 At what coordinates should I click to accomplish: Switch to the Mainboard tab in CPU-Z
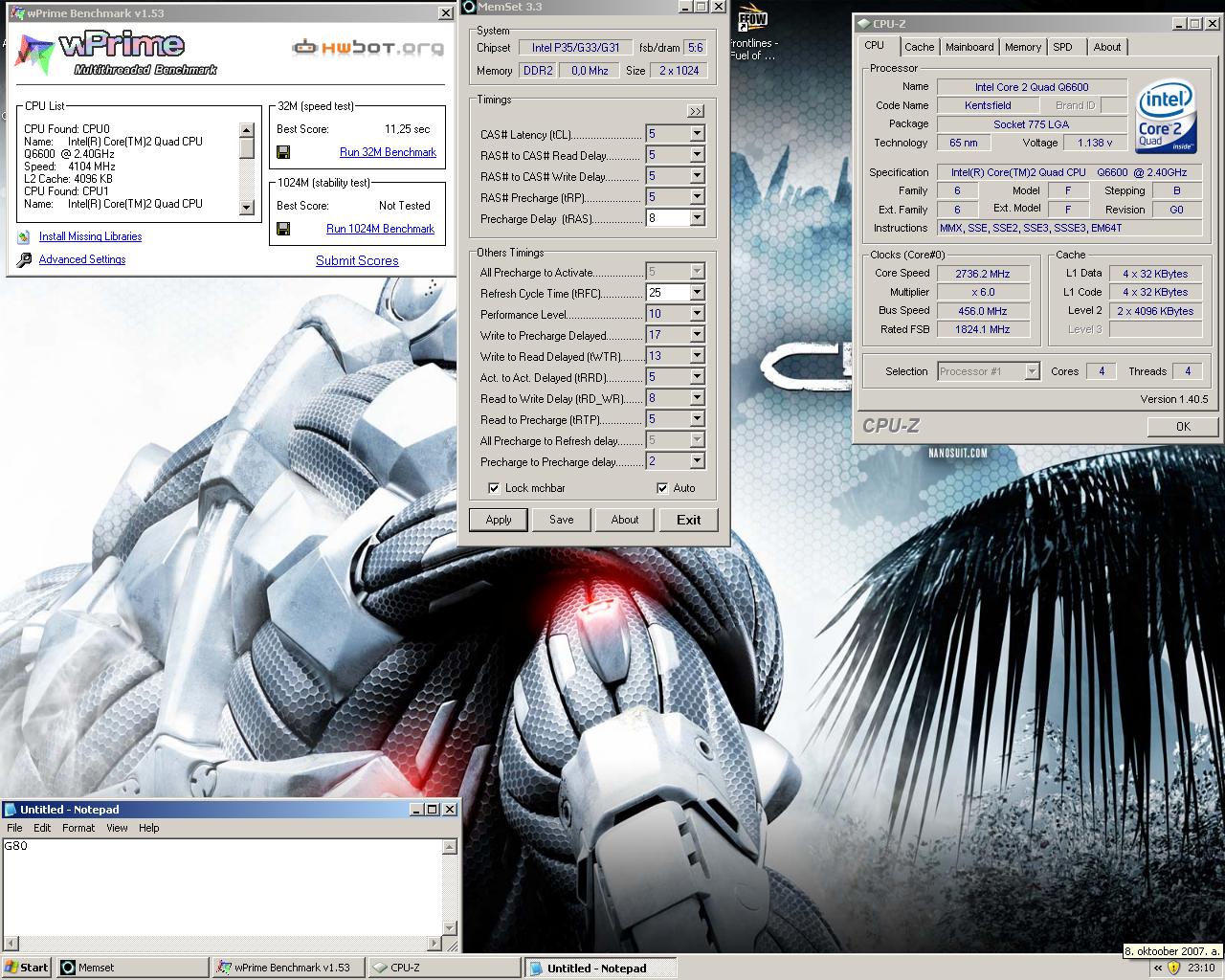(x=969, y=47)
